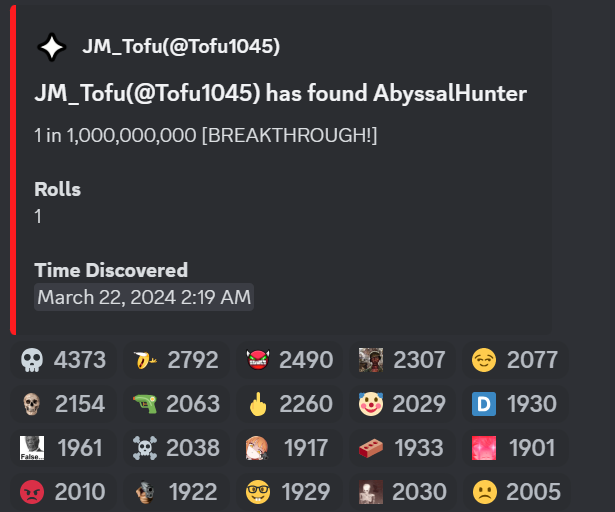Open the JM_Tofu(@Tofu1045) author name

tap(180, 46)
